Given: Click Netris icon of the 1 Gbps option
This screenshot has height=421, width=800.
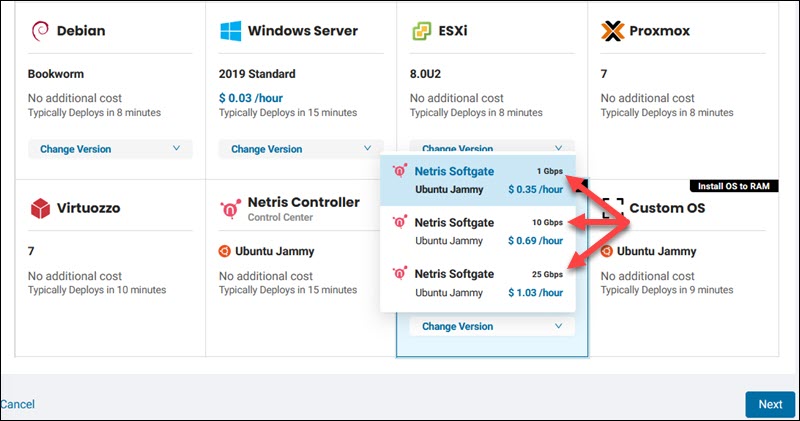Looking at the screenshot, I should tap(399, 171).
